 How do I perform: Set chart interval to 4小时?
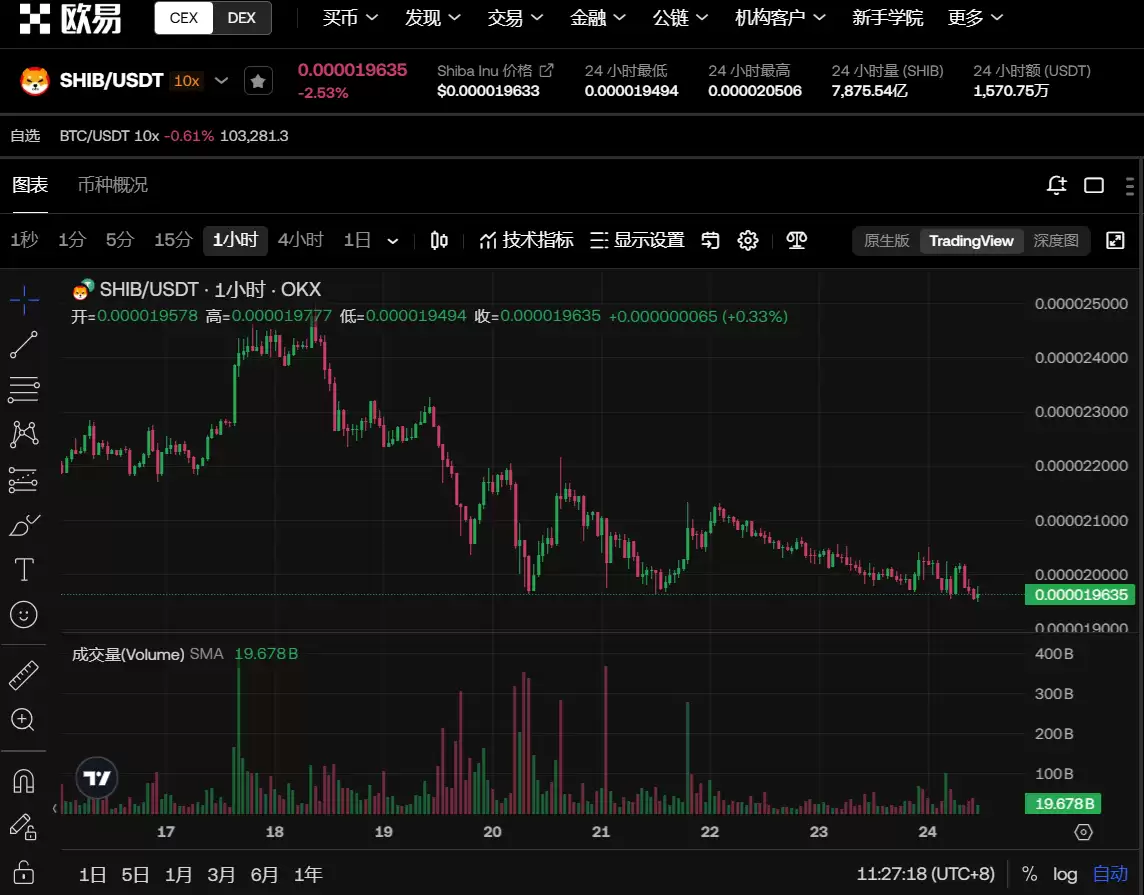pos(300,240)
